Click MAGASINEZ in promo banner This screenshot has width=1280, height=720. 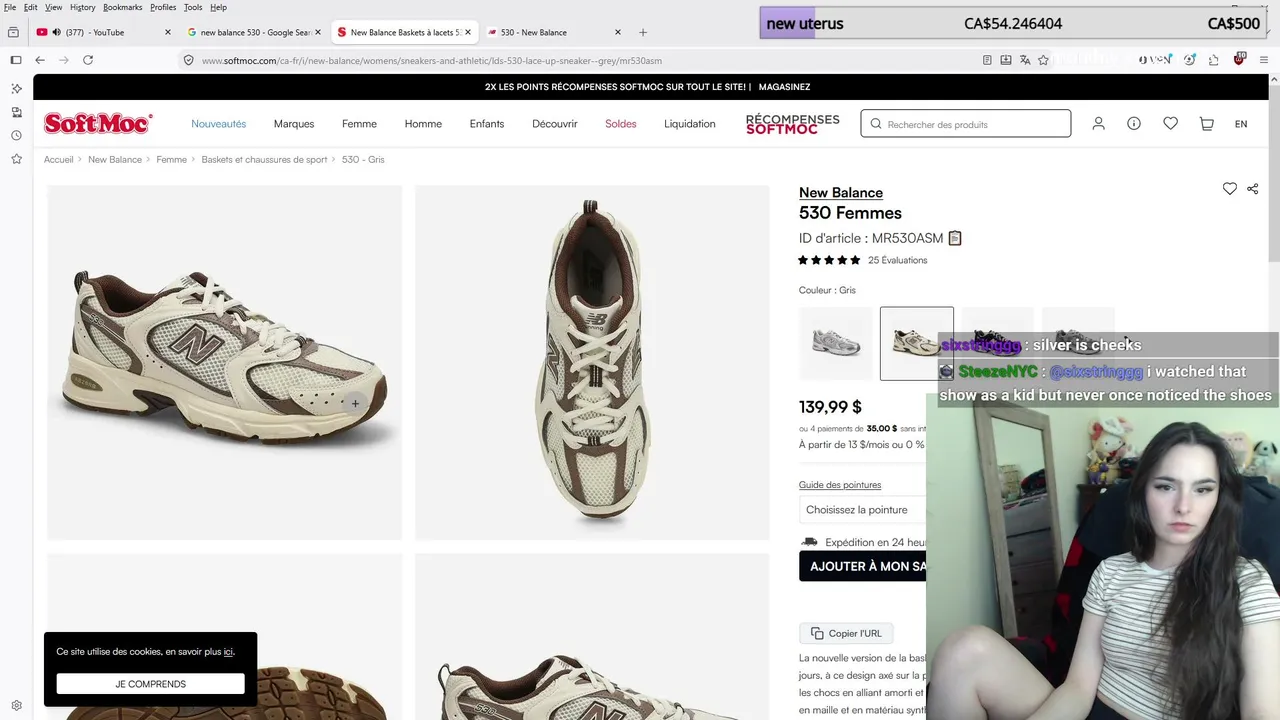click(x=785, y=87)
